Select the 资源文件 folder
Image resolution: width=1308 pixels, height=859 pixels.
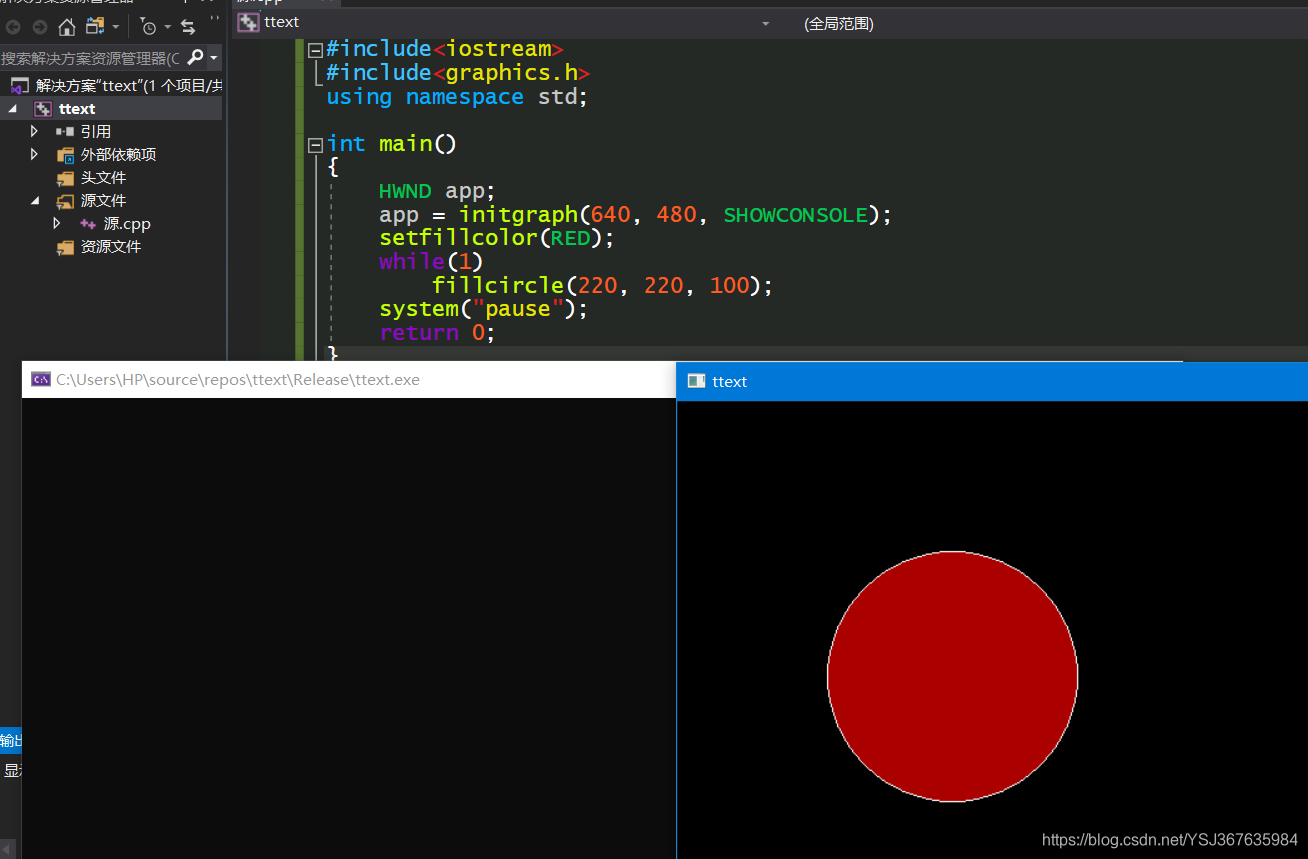[111, 246]
